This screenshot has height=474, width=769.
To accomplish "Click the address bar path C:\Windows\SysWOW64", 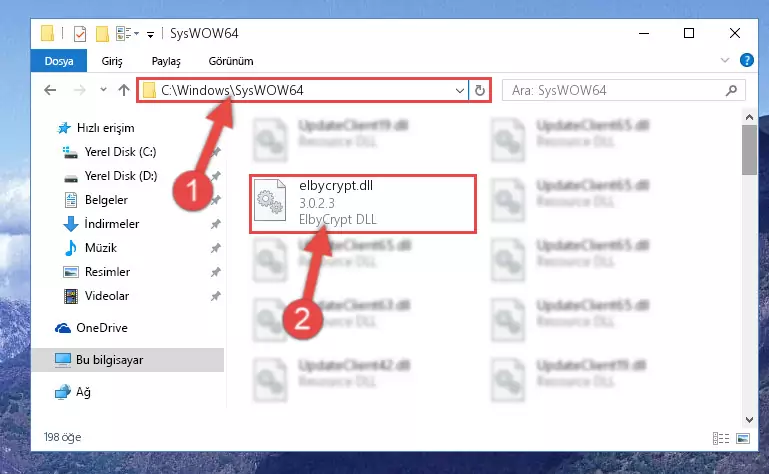I will pyautogui.click(x=232, y=90).
